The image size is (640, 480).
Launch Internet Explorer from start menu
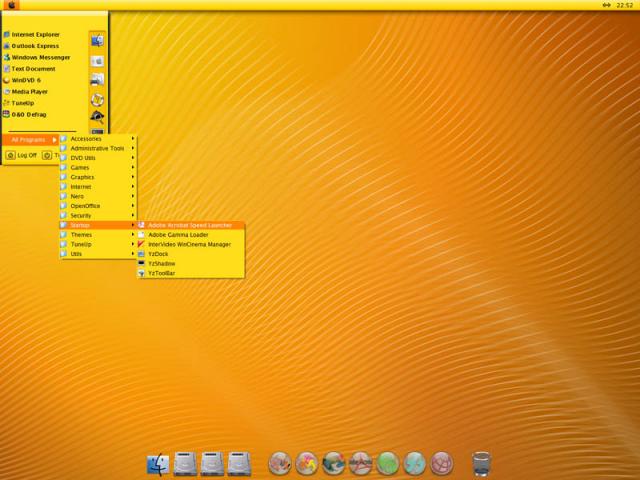point(32,35)
